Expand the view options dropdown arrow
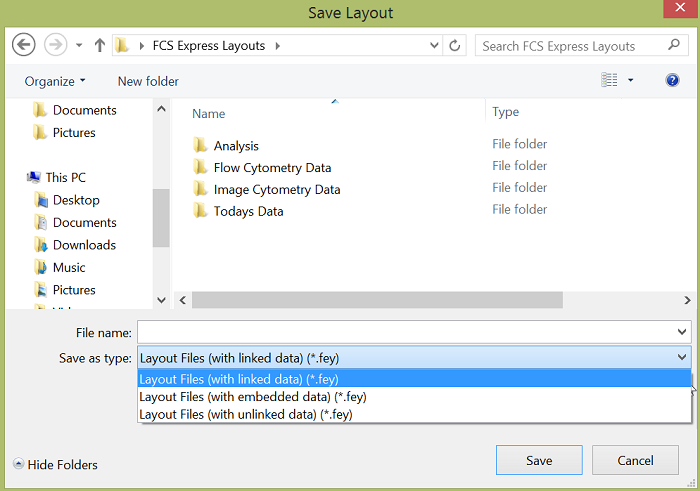700x491 pixels. click(x=631, y=80)
